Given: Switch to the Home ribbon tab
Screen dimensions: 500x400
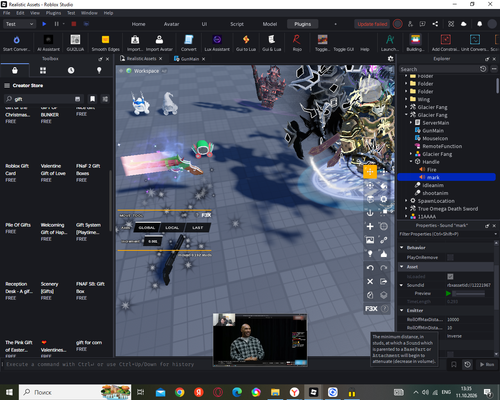Looking at the screenshot, I should (138, 24).
